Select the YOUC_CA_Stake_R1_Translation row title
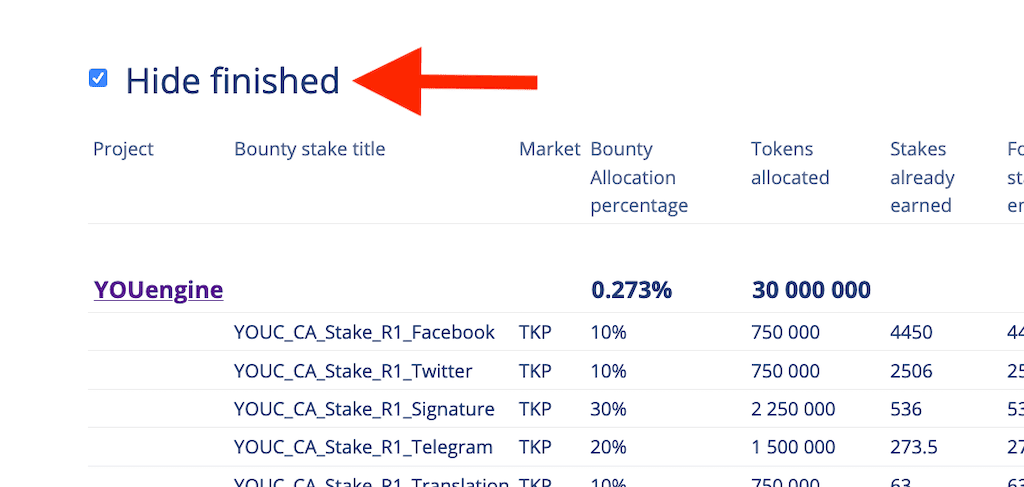The image size is (1024, 487). pos(372,482)
